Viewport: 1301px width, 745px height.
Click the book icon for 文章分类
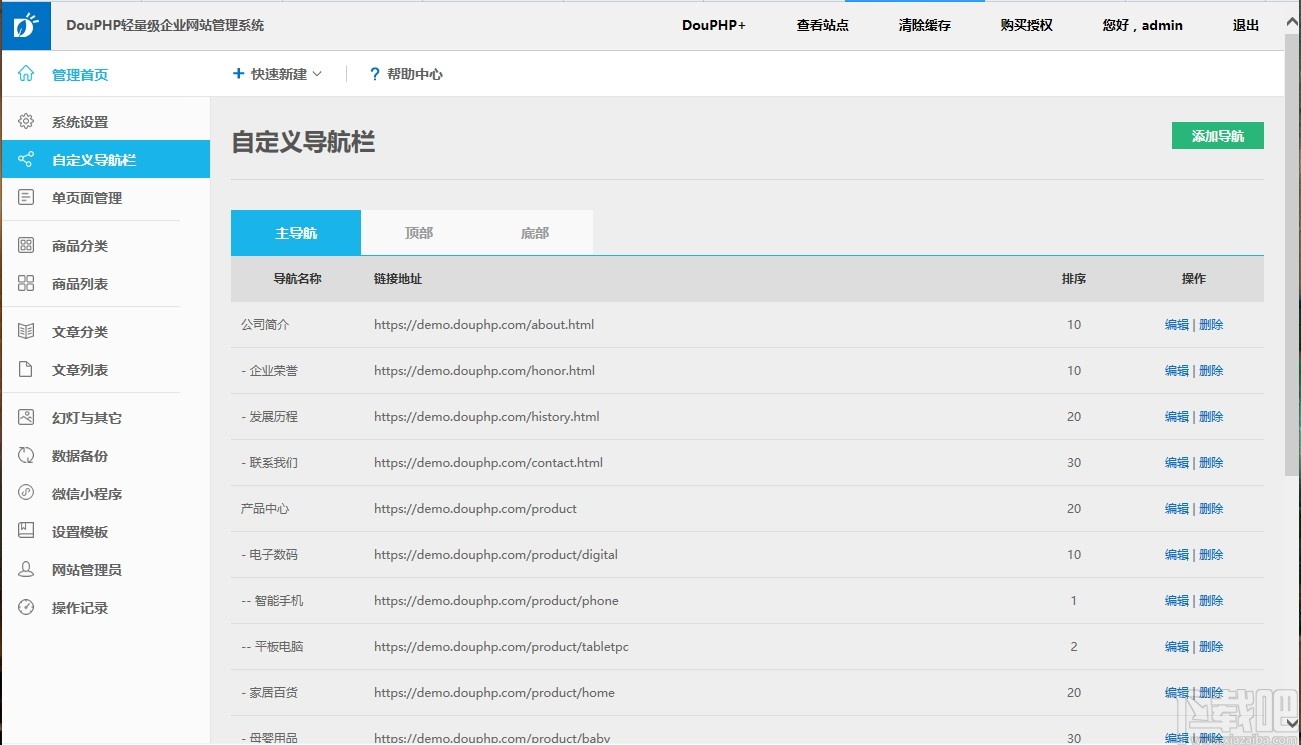tap(26, 332)
